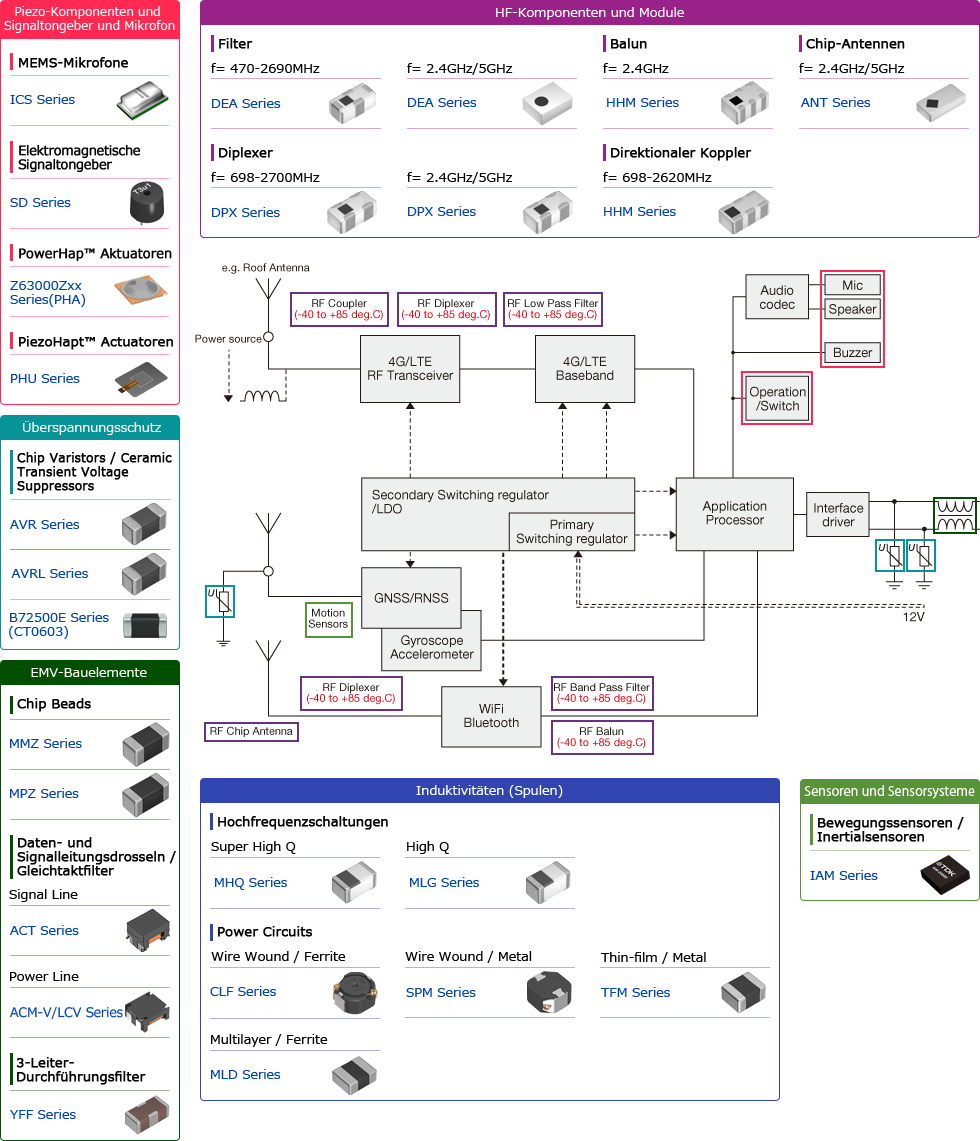The image size is (980, 1141).
Task: Open the PHU Series link
Action: pos(44,378)
